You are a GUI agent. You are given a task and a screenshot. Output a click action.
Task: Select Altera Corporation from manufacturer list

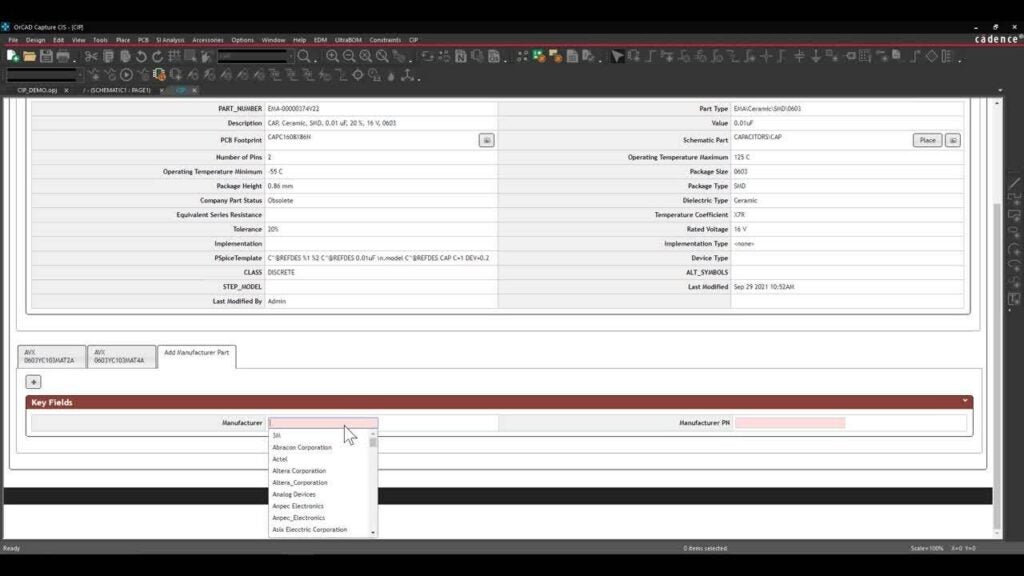click(299, 471)
